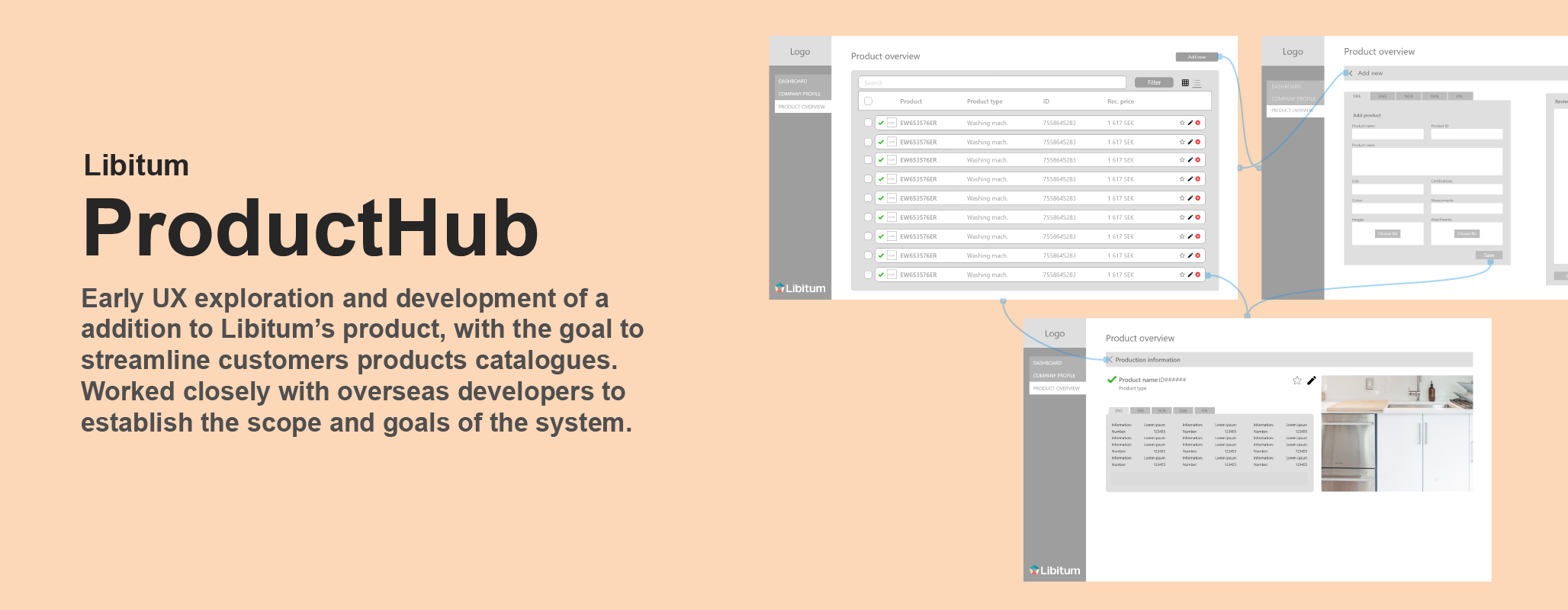Screen dimensions: 1568x610
Task: Switch to grid view in product list
Action: (x=1185, y=83)
